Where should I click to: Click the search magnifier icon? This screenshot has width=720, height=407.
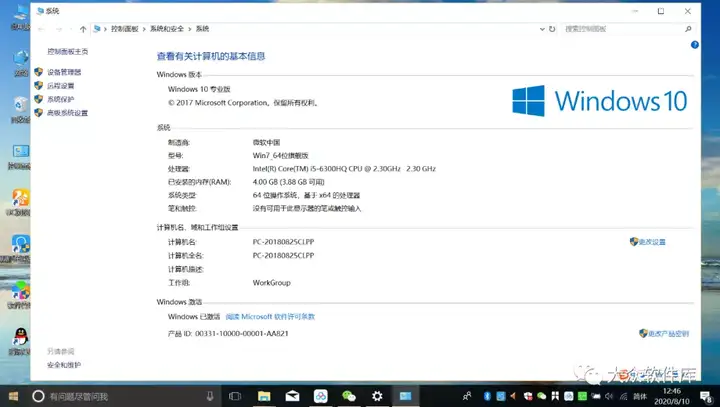pyautogui.click(x=688, y=29)
